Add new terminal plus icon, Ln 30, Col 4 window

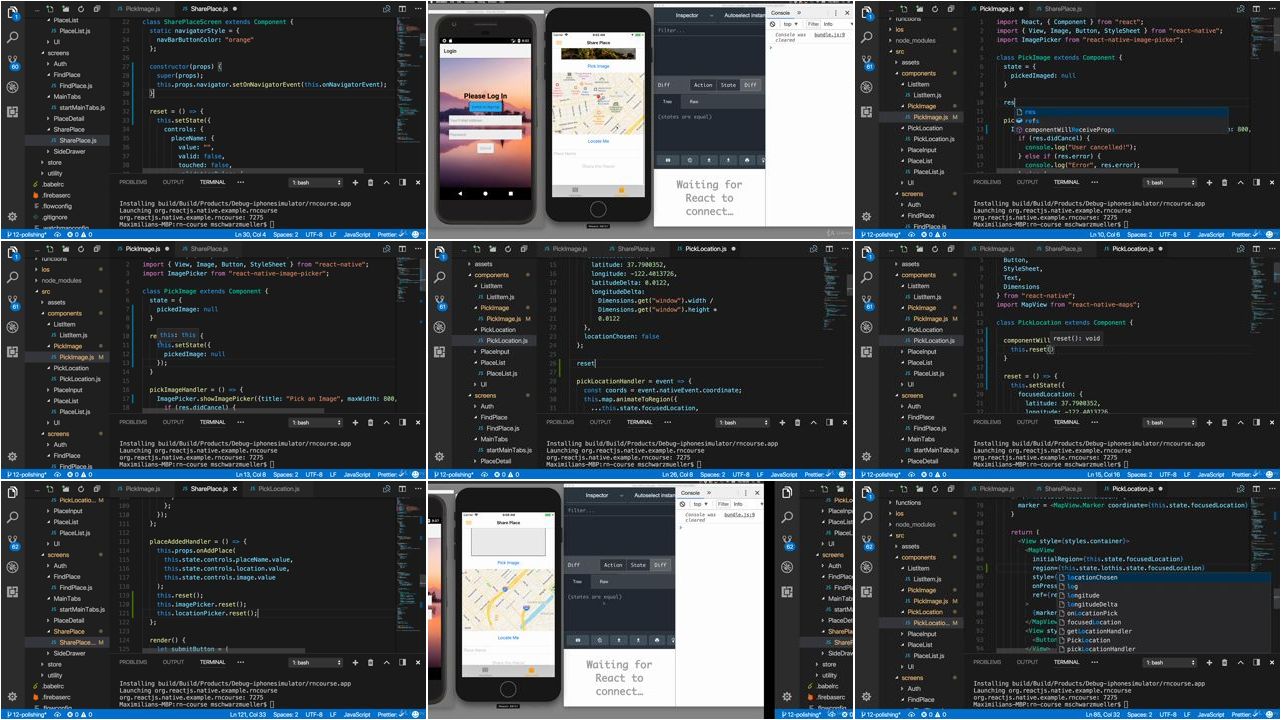point(355,183)
